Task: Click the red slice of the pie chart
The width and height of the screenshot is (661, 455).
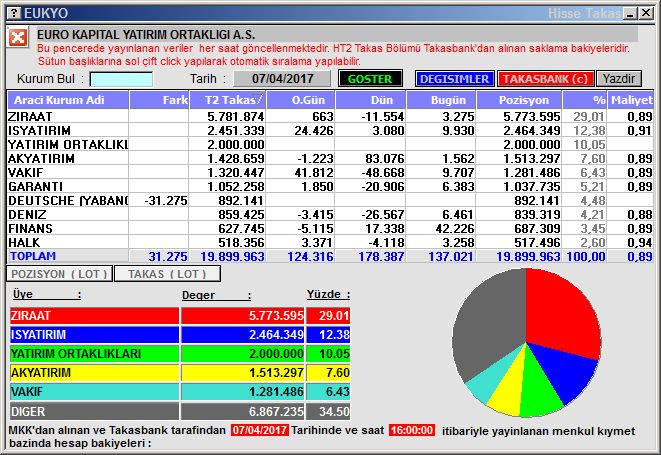Action: click(x=561, y=312)
